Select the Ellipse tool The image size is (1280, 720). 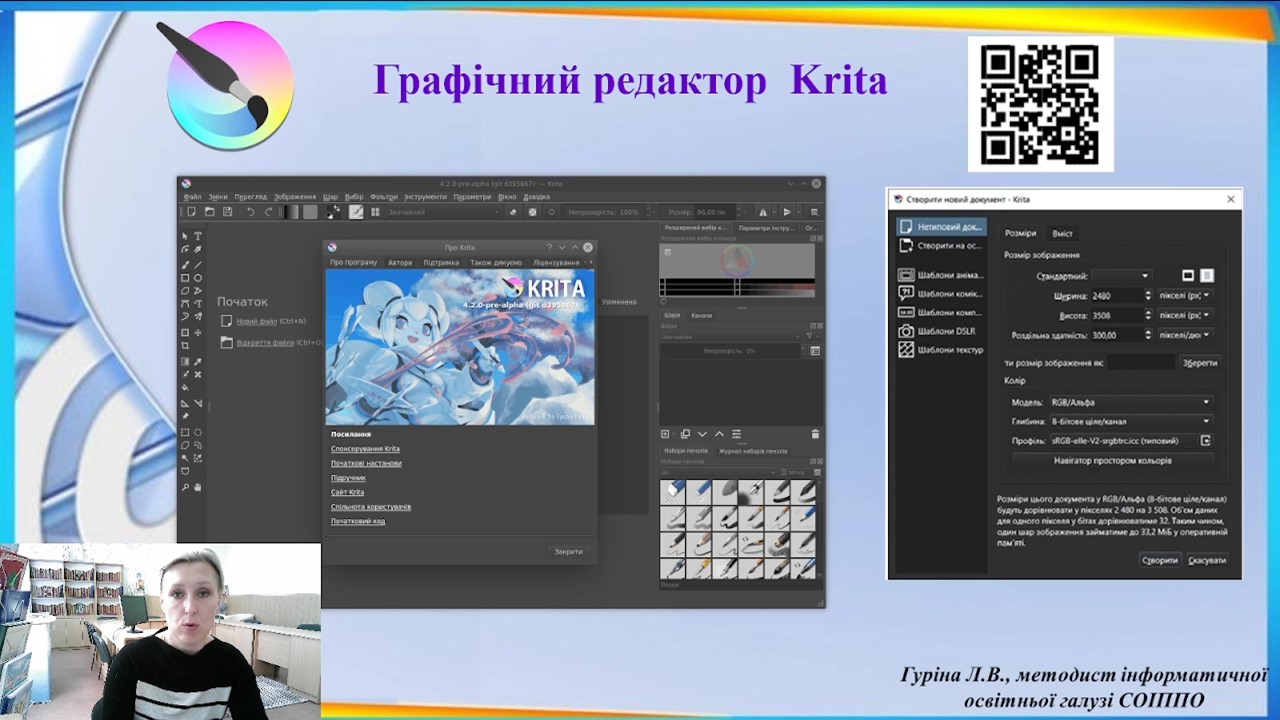click(x=198, y=278)
